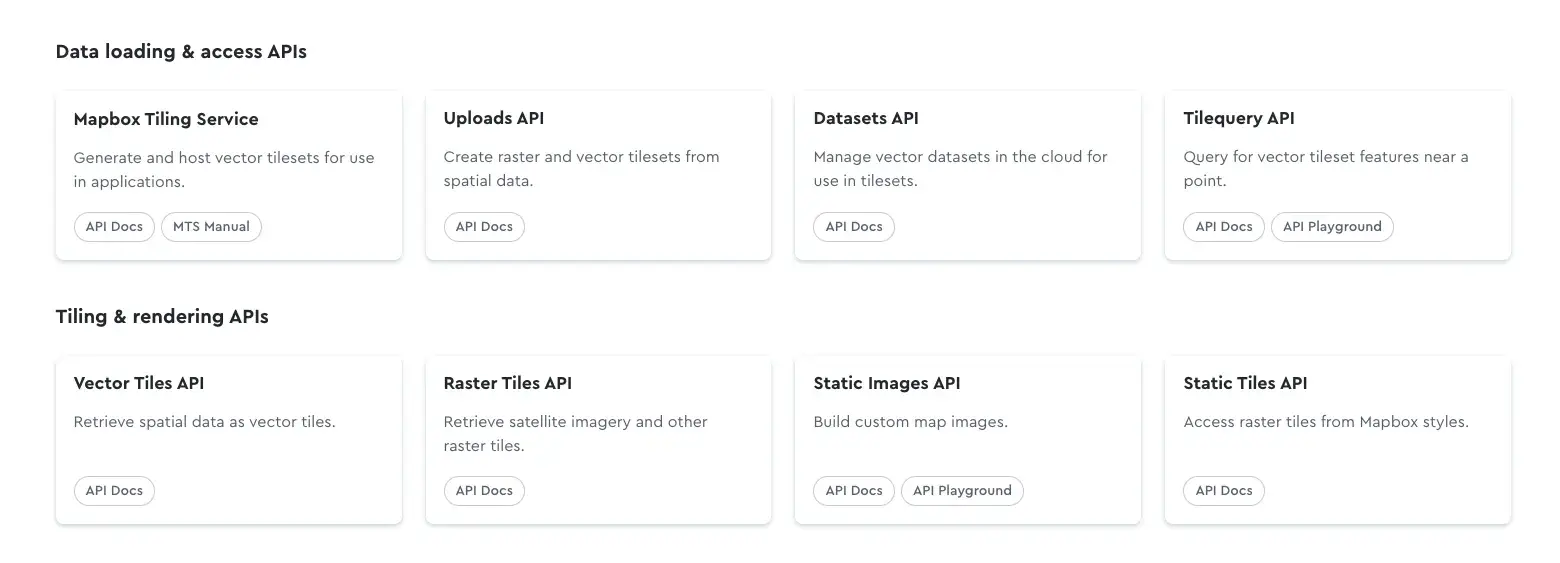Viewport: 1560px width, 563px height.
Task: Open API Docs under Static Tiles API
Action: 1224,491
